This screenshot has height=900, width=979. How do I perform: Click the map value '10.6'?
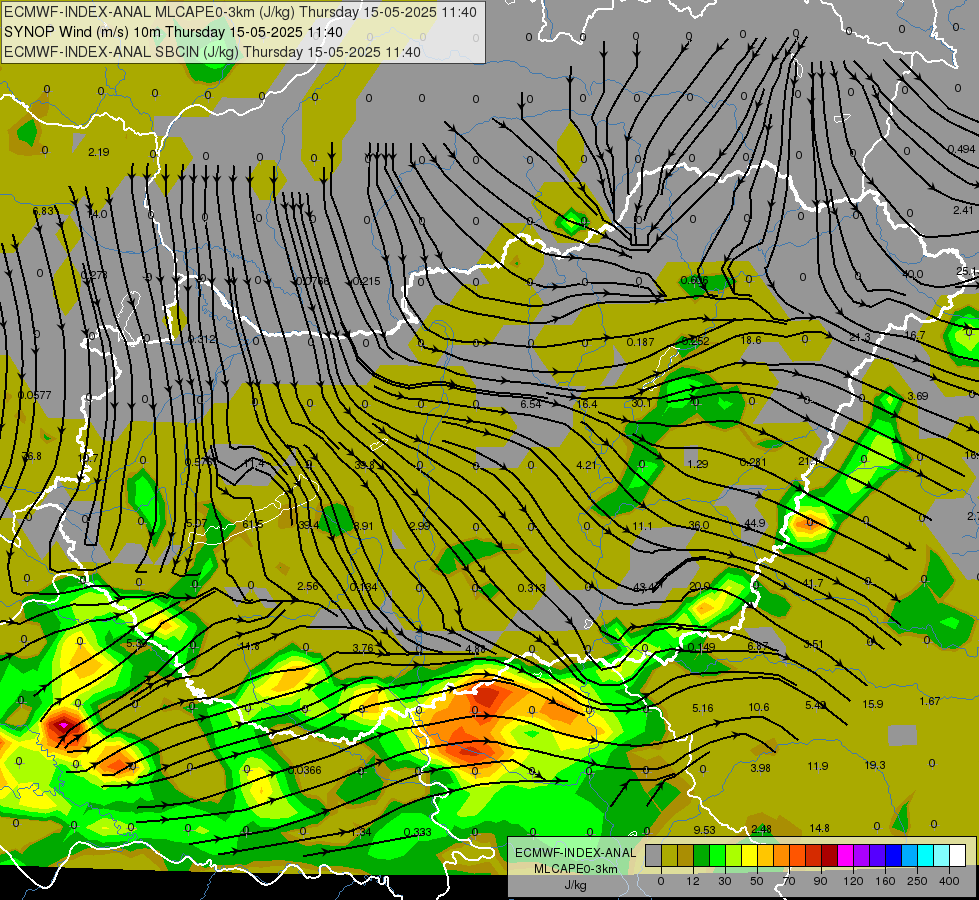pyautogui.click(x=759, y=707)
